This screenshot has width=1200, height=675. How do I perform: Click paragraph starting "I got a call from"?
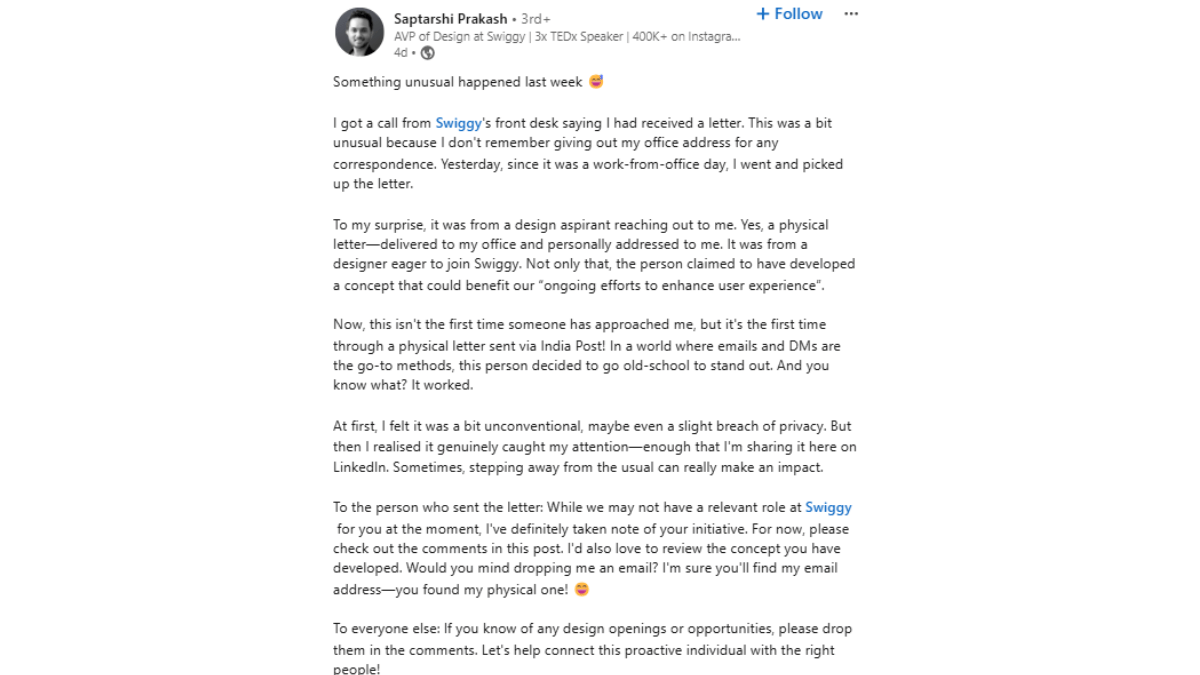pyautogui.click(x=590, y=154)
